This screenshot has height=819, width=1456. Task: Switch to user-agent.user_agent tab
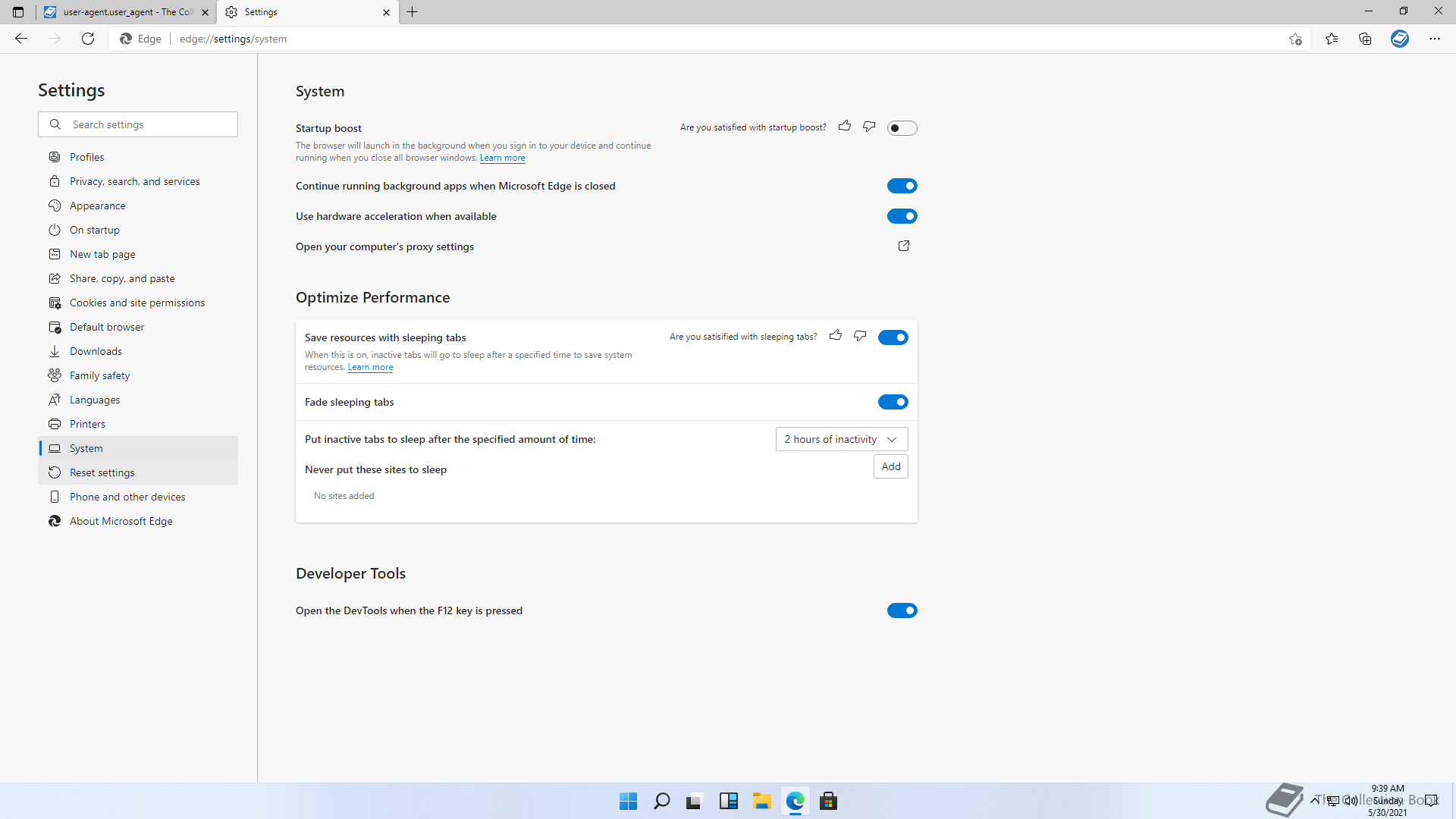coord(127,12)
